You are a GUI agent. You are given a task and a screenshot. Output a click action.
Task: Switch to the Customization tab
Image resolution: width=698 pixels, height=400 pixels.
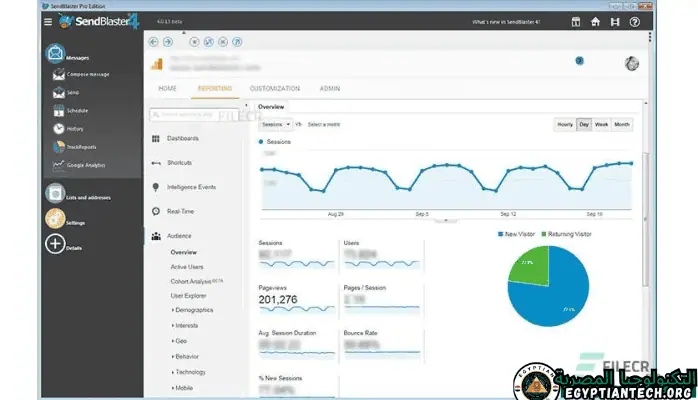(x=274, y=89)
